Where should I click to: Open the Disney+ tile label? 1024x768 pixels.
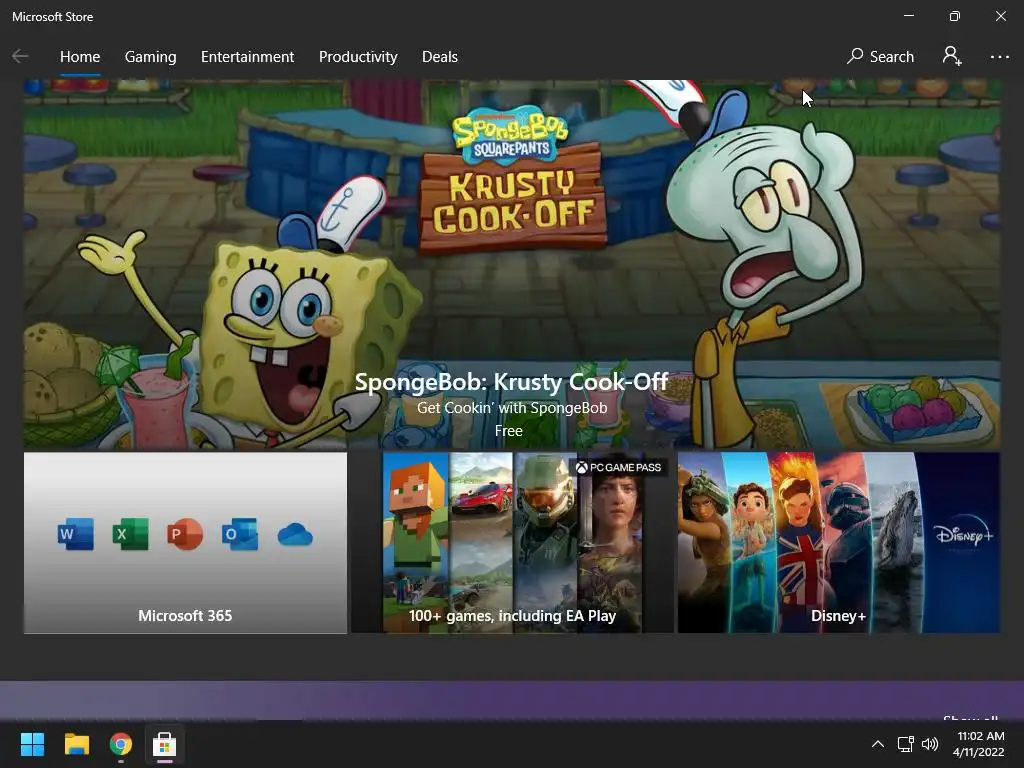839,616
